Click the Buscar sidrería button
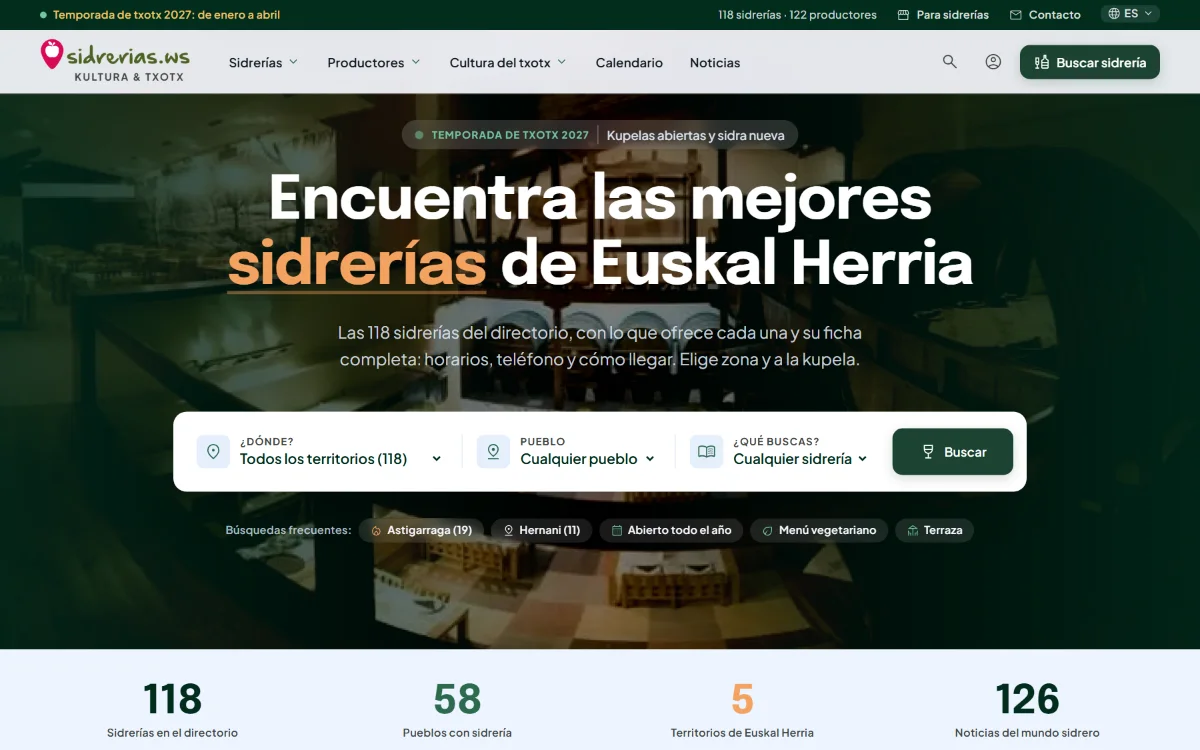The height and width of the screenshot is (750, 1200). [x=1090, y=62]
